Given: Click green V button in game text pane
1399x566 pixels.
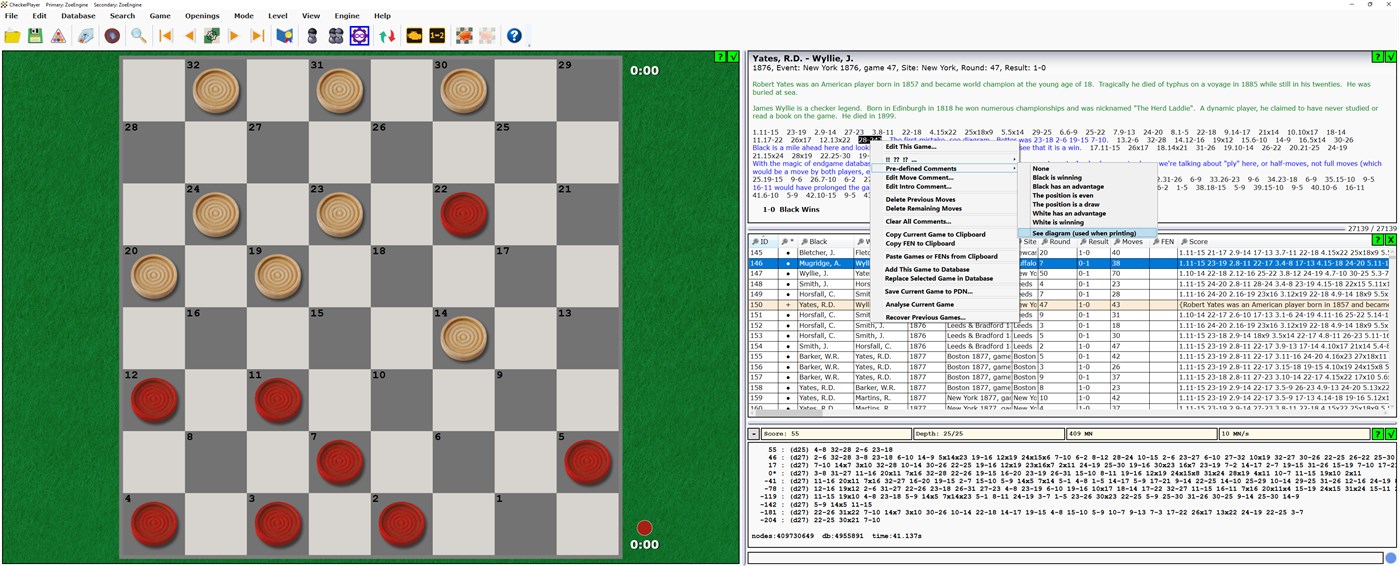Looking at the screenshot, I should click(1391, 56).
